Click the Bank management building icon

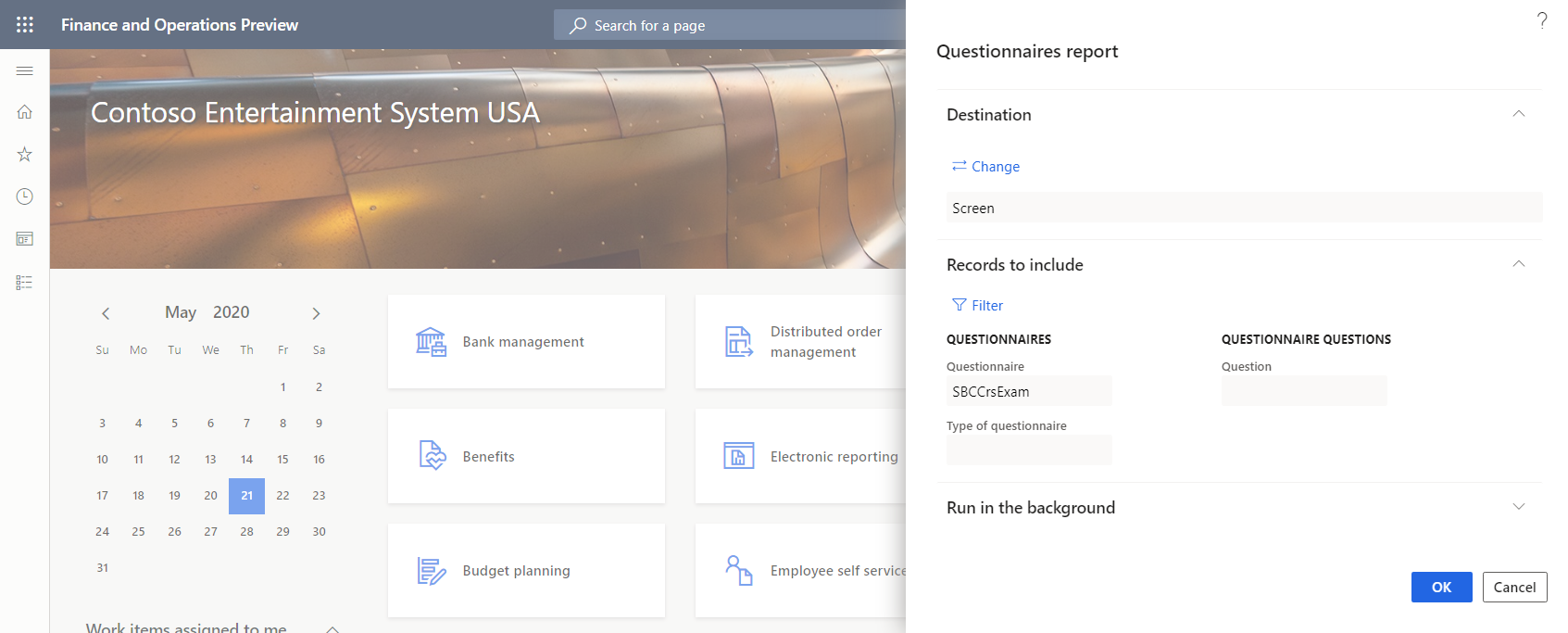[431, 342]
